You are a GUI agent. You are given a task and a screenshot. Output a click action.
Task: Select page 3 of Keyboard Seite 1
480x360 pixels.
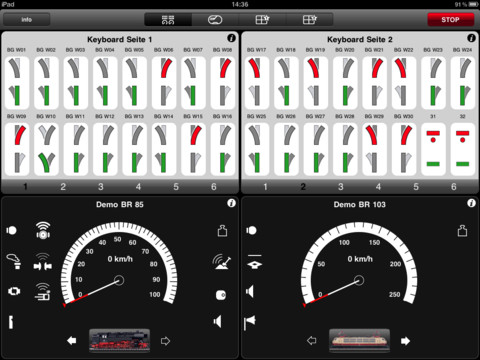coord(101,187)
